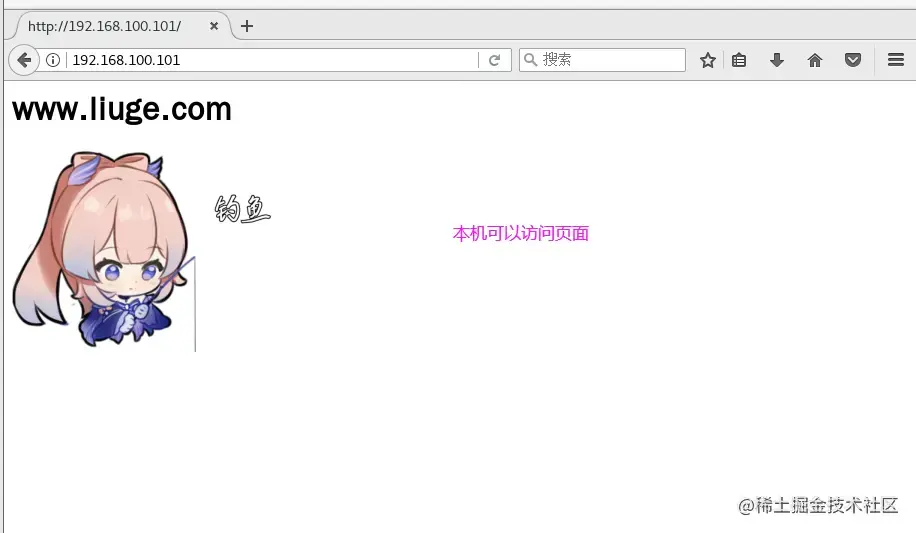Viewport: 916px width, 533px height.
Task: Go back using the back arrow button
Action: pyautogui.click(x=24, y=60)
